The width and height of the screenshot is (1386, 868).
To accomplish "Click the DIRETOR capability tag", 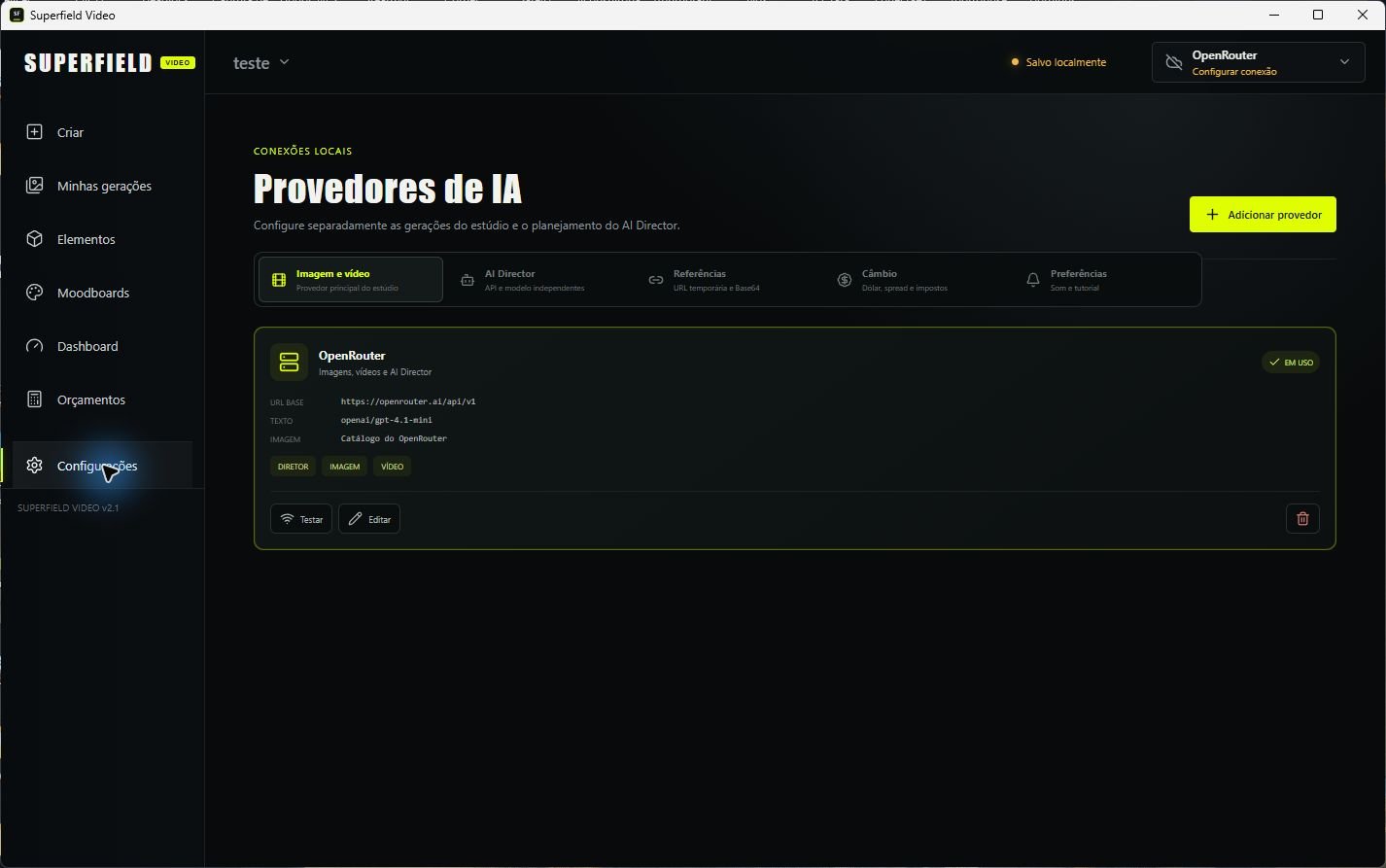I will coord(293,467).
